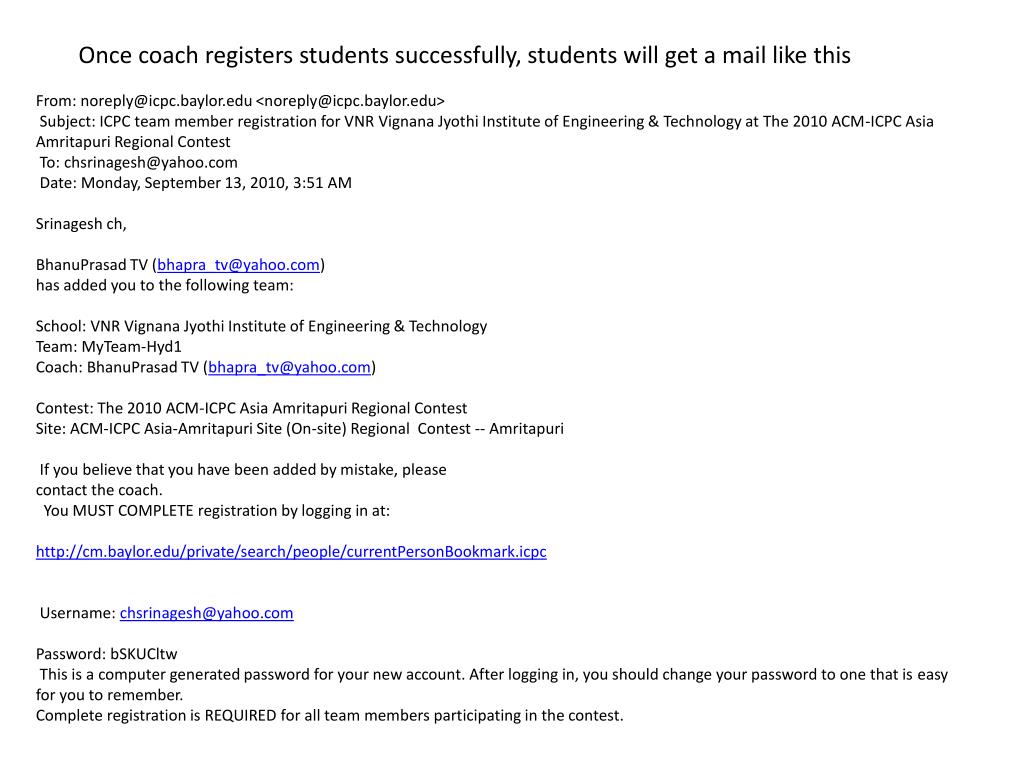Click the chsrinagesh@yahoo.com username link

coord(206,613)
